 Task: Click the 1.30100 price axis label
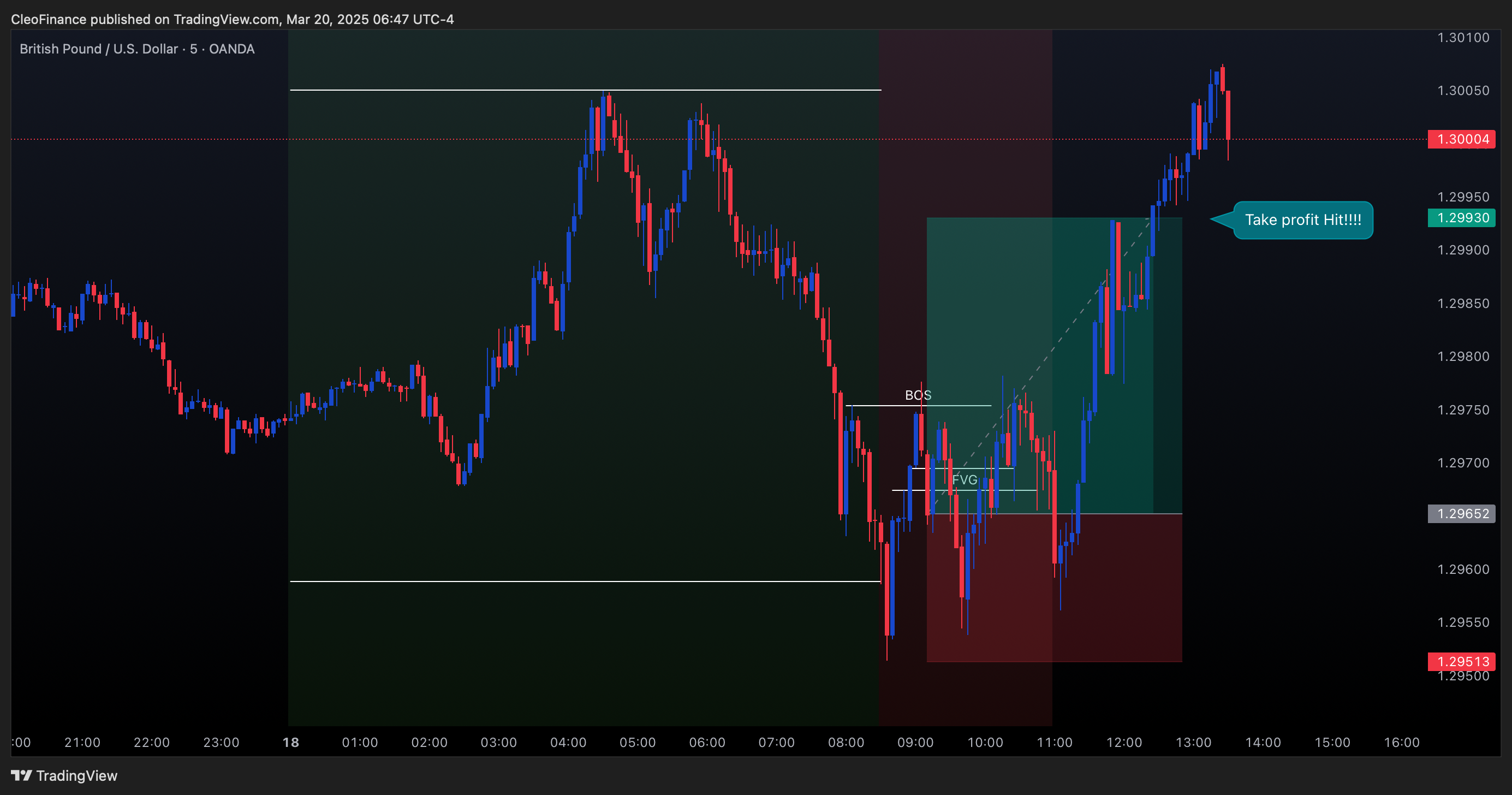pyautogui.click(x=1463, y=38)
